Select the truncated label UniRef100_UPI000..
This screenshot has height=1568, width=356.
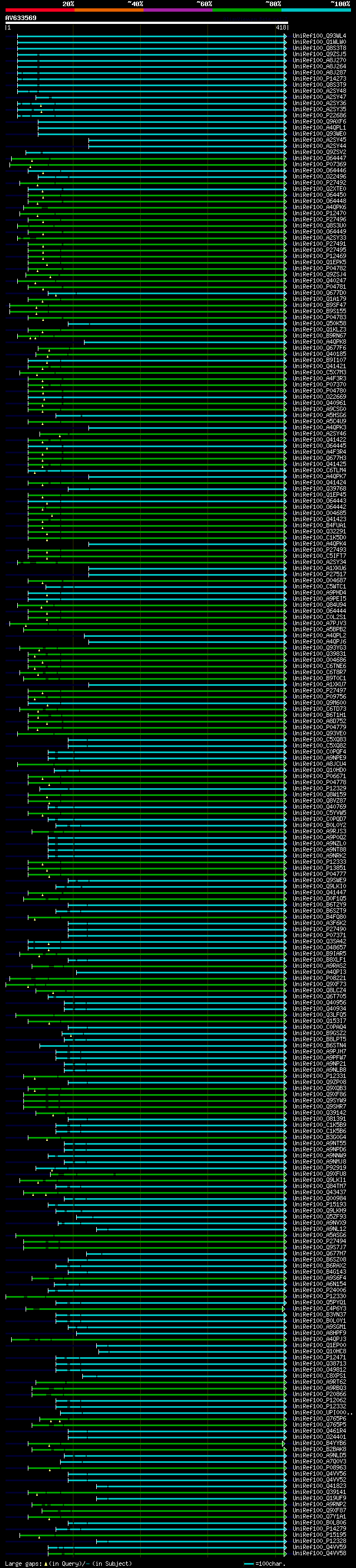322,1413
